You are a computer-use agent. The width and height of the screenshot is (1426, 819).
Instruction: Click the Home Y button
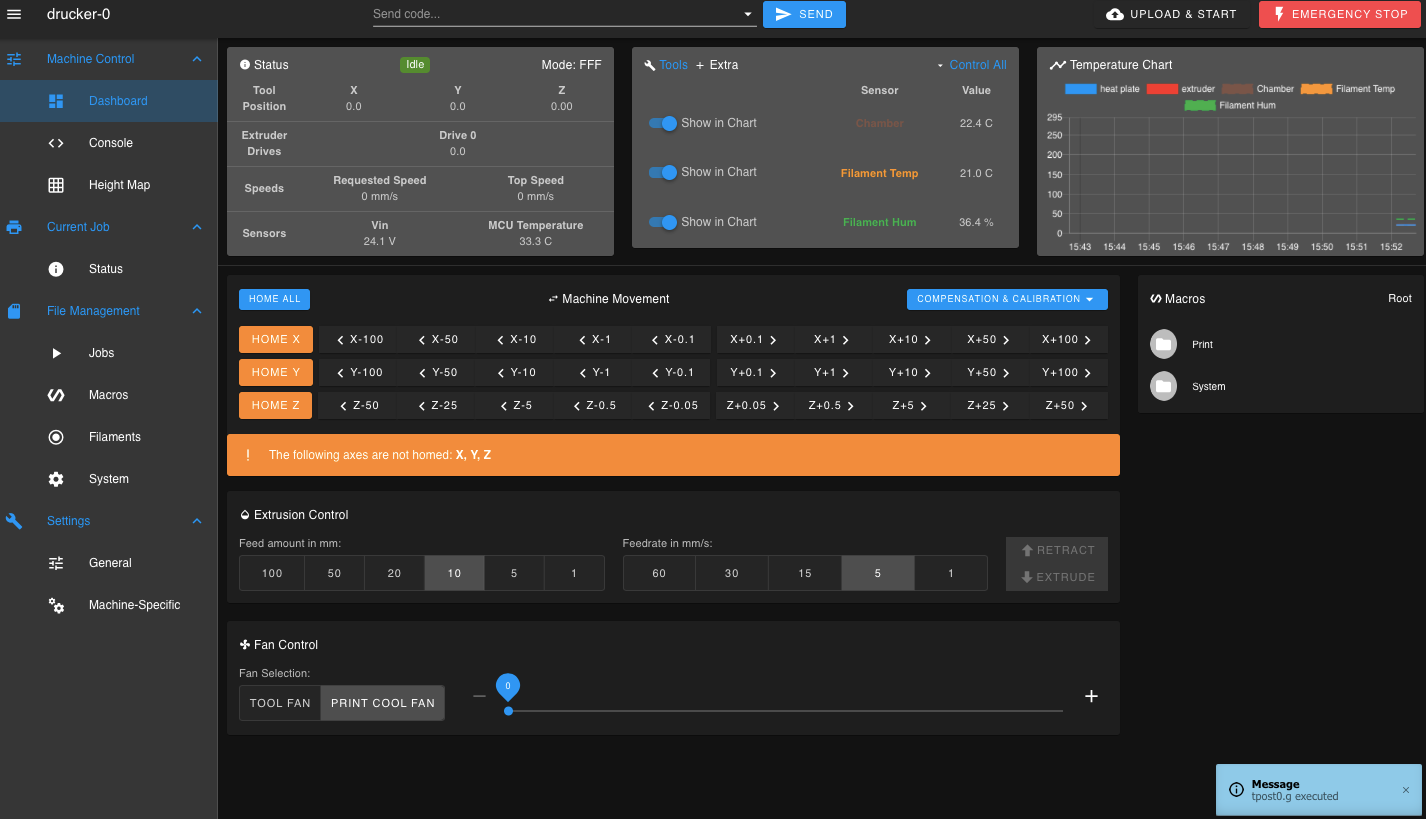point(276,372)
